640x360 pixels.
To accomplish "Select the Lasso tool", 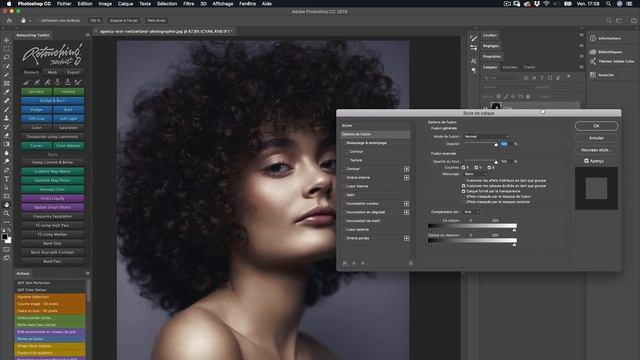I will [7, 57].
